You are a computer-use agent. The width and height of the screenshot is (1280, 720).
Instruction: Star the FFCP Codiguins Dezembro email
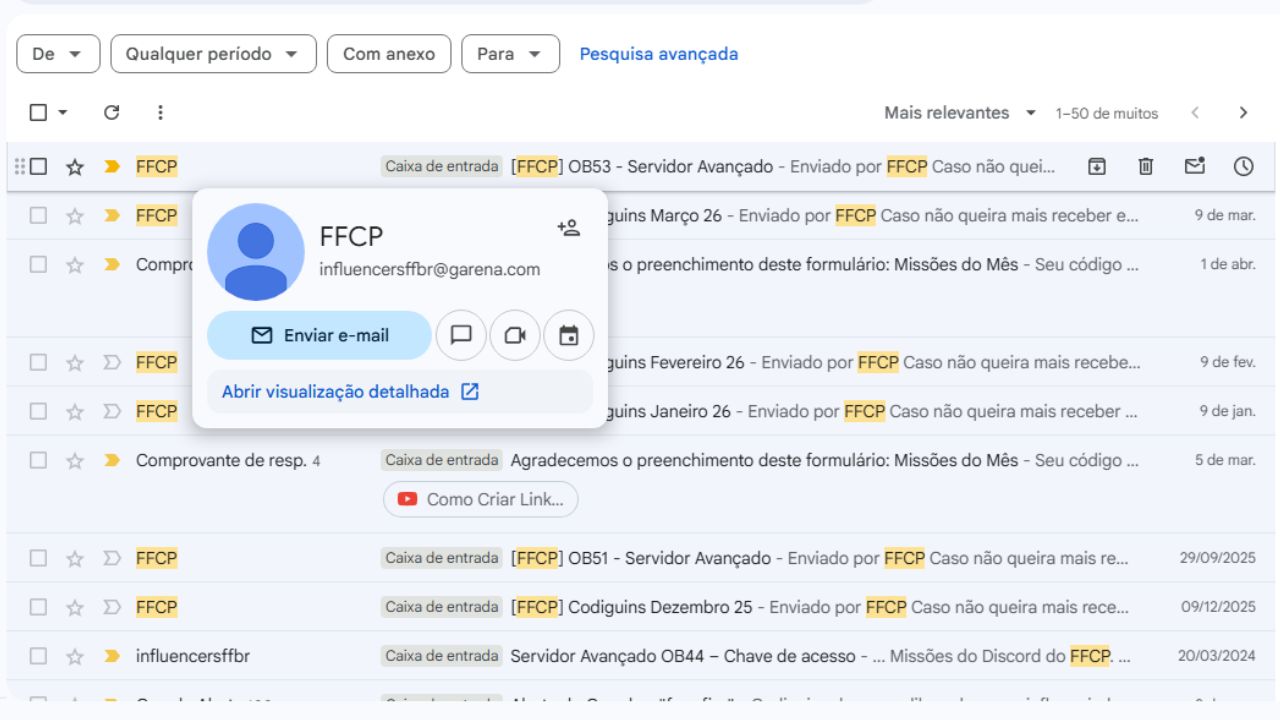point(74,607)
